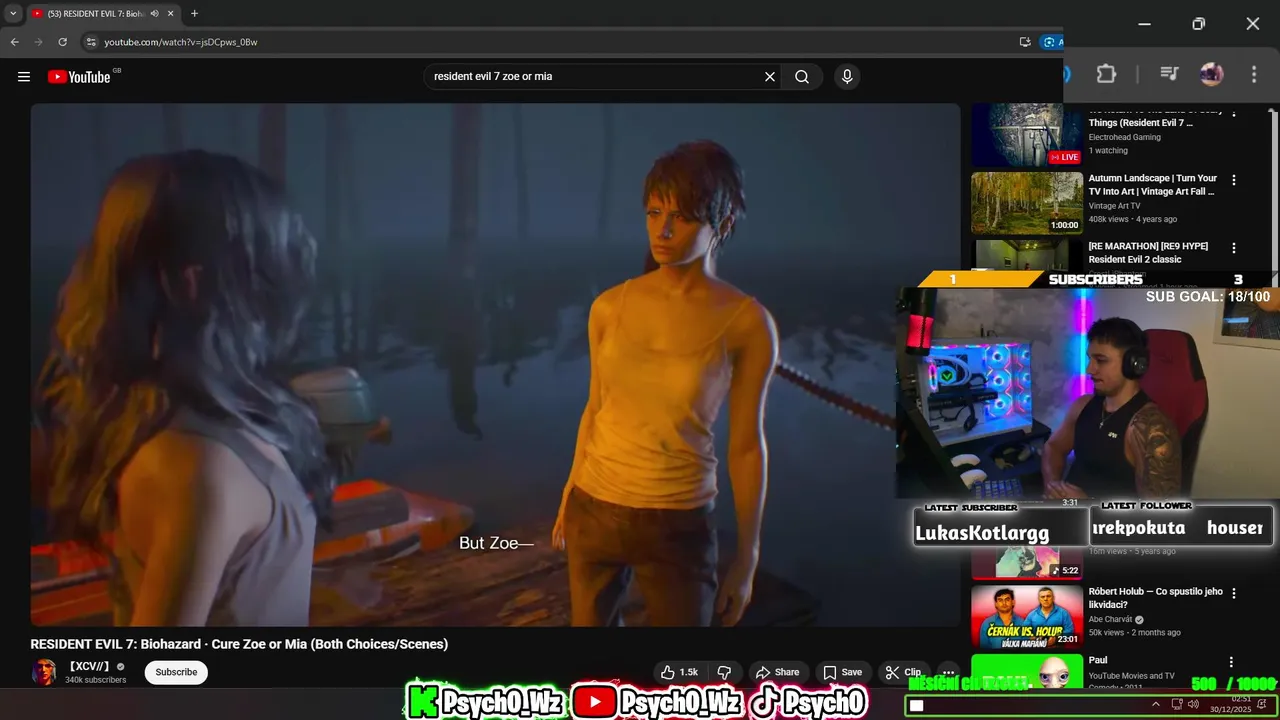Open options menu for Autumn Landscape video
The height and width of the screenshot is (720, 1280).
click(x=1234, y=180)
